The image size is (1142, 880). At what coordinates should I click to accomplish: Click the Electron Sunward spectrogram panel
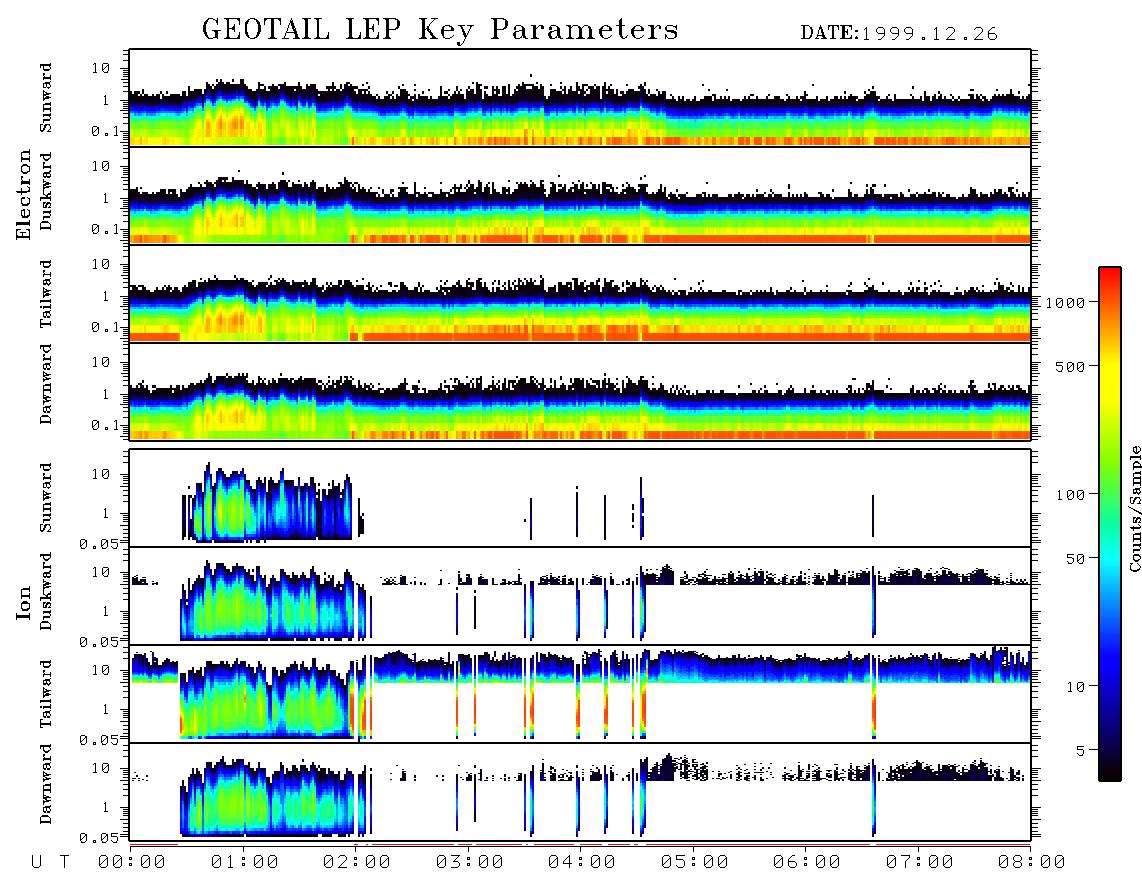pyautogui.click(x=580, y=98)
